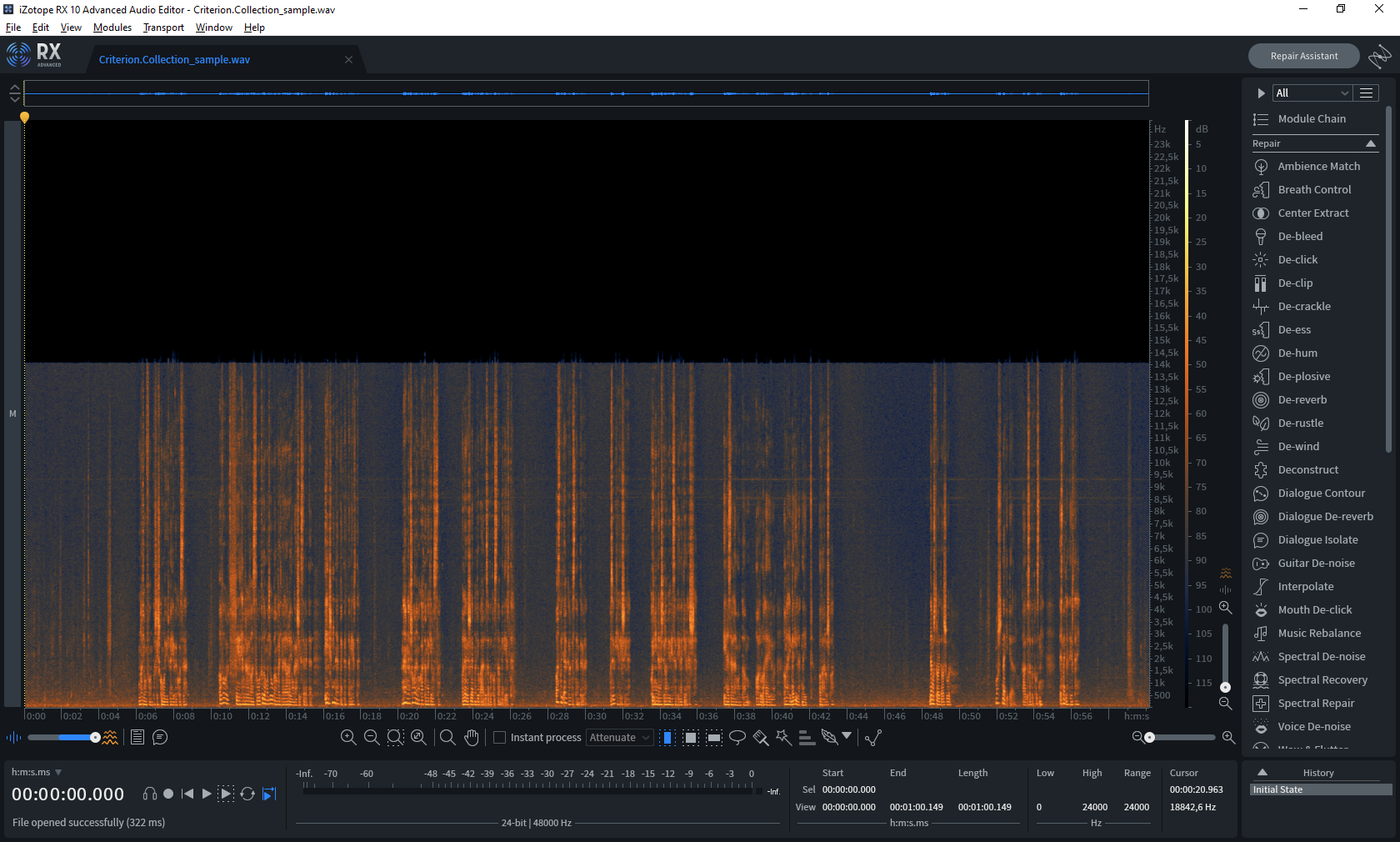Toggle input monitoring headphones button
The width and height of the screenshot is (1400, 842).
coord(150,794)
